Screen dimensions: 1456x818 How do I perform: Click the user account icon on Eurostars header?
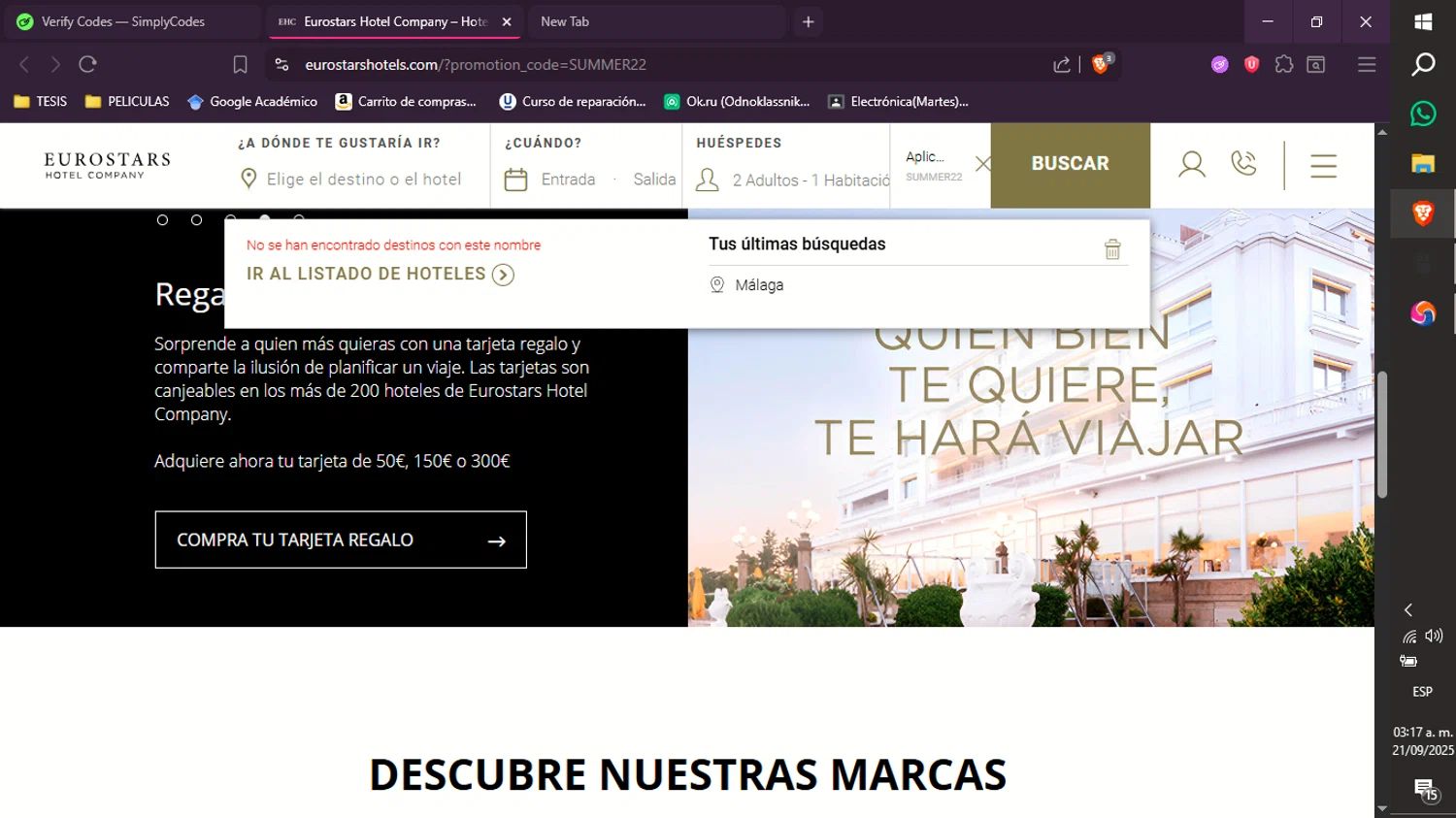pyautogui.click(x=1192, y=164)
